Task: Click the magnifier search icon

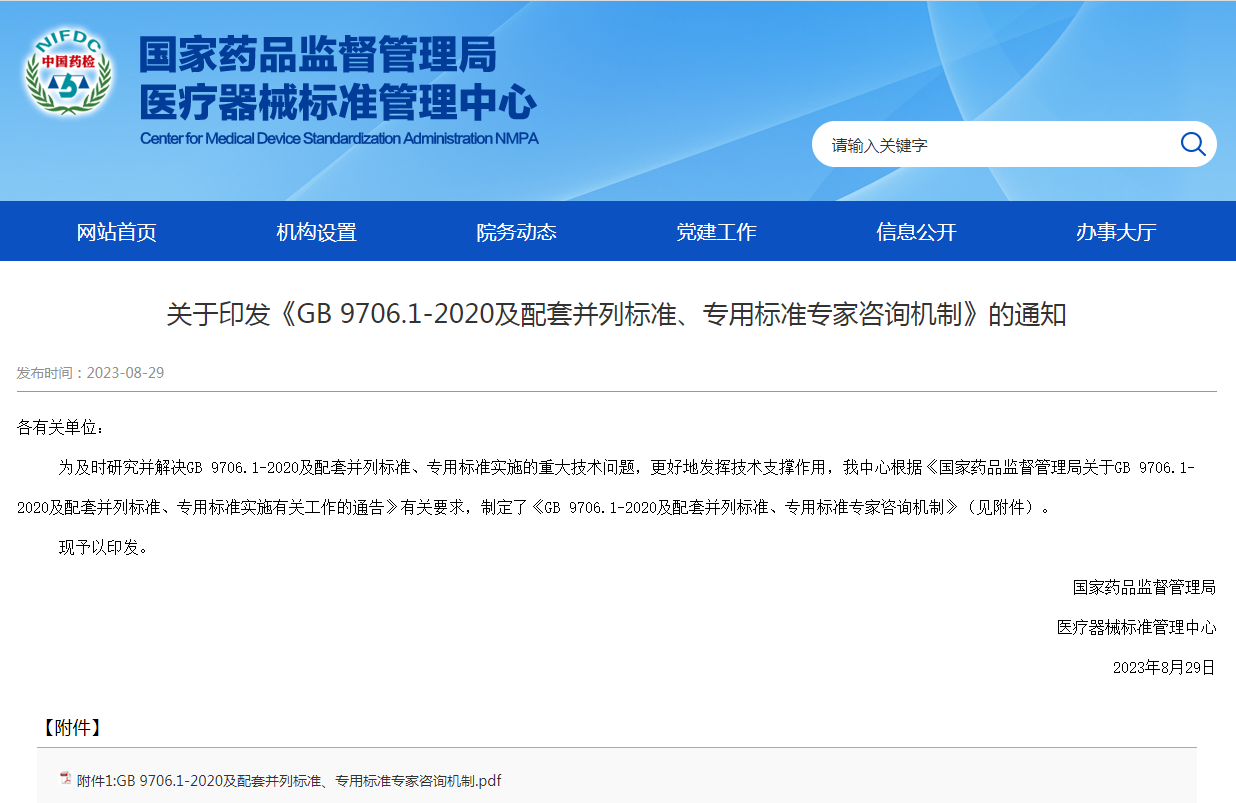Action: (1192, 144)
